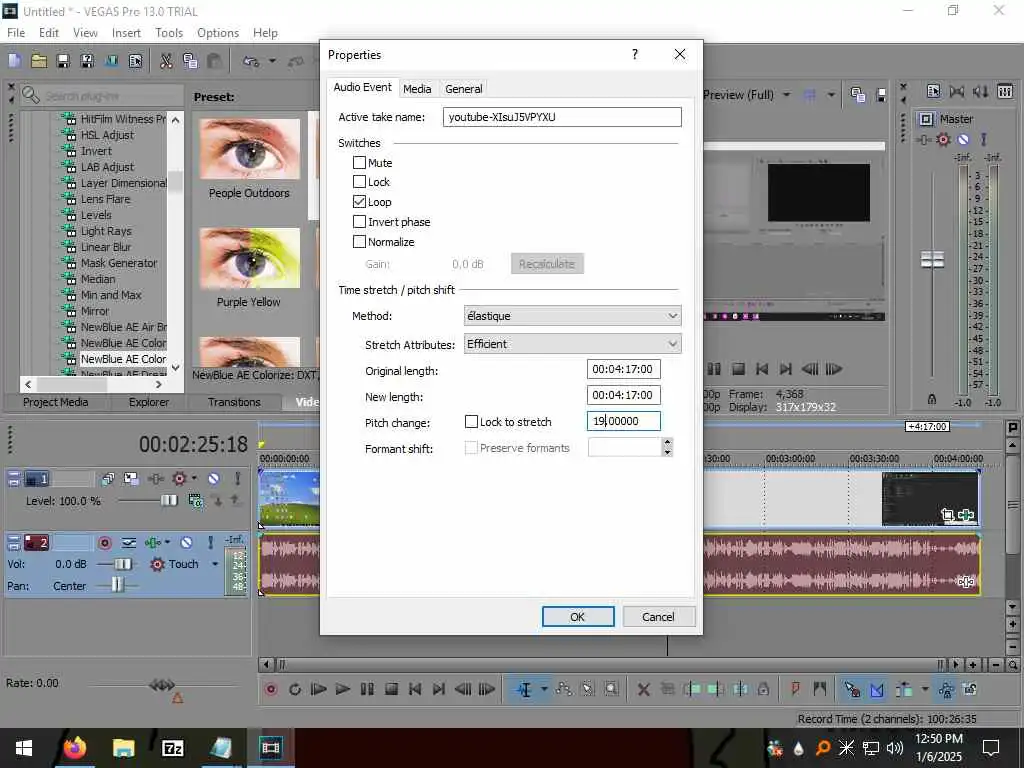Click the Record button in transport bar
The height and width of the screenshot is (768, 1024).
point(271,689)
